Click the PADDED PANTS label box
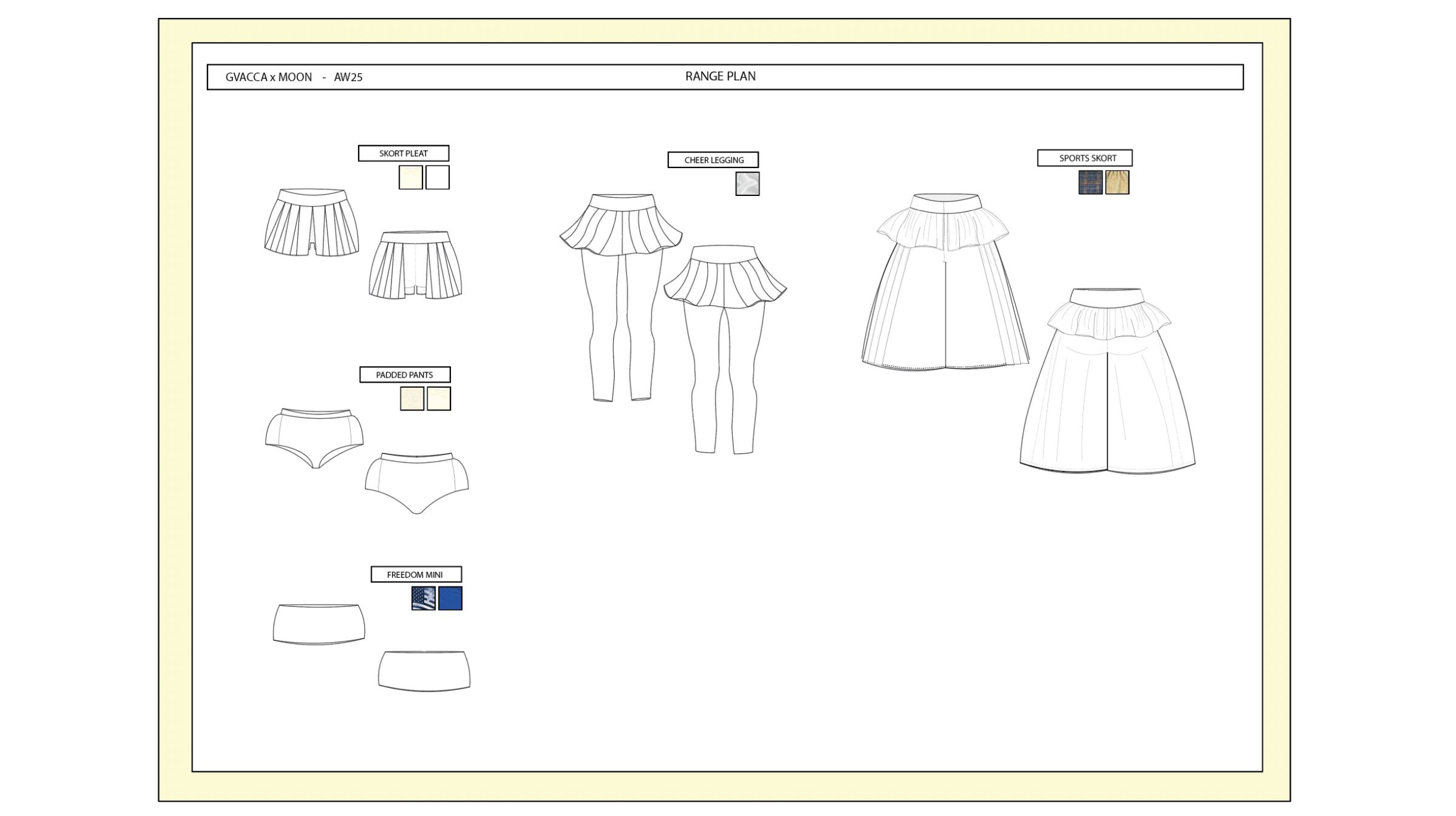The width and height of the screenshot is (1456, 816). point(405,375)
